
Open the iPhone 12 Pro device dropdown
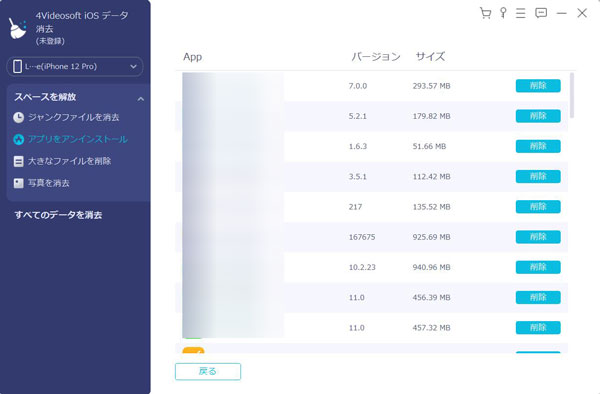(x=75, y=67)
